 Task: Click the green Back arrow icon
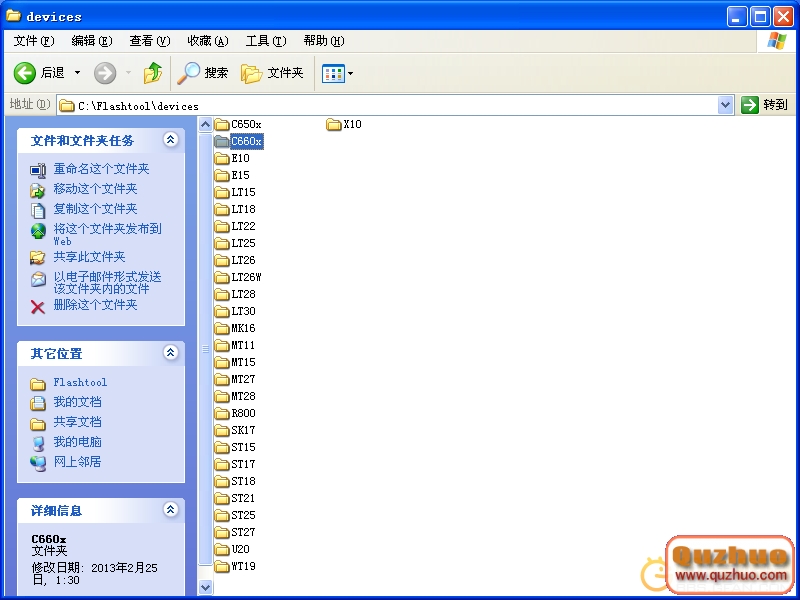24,73
